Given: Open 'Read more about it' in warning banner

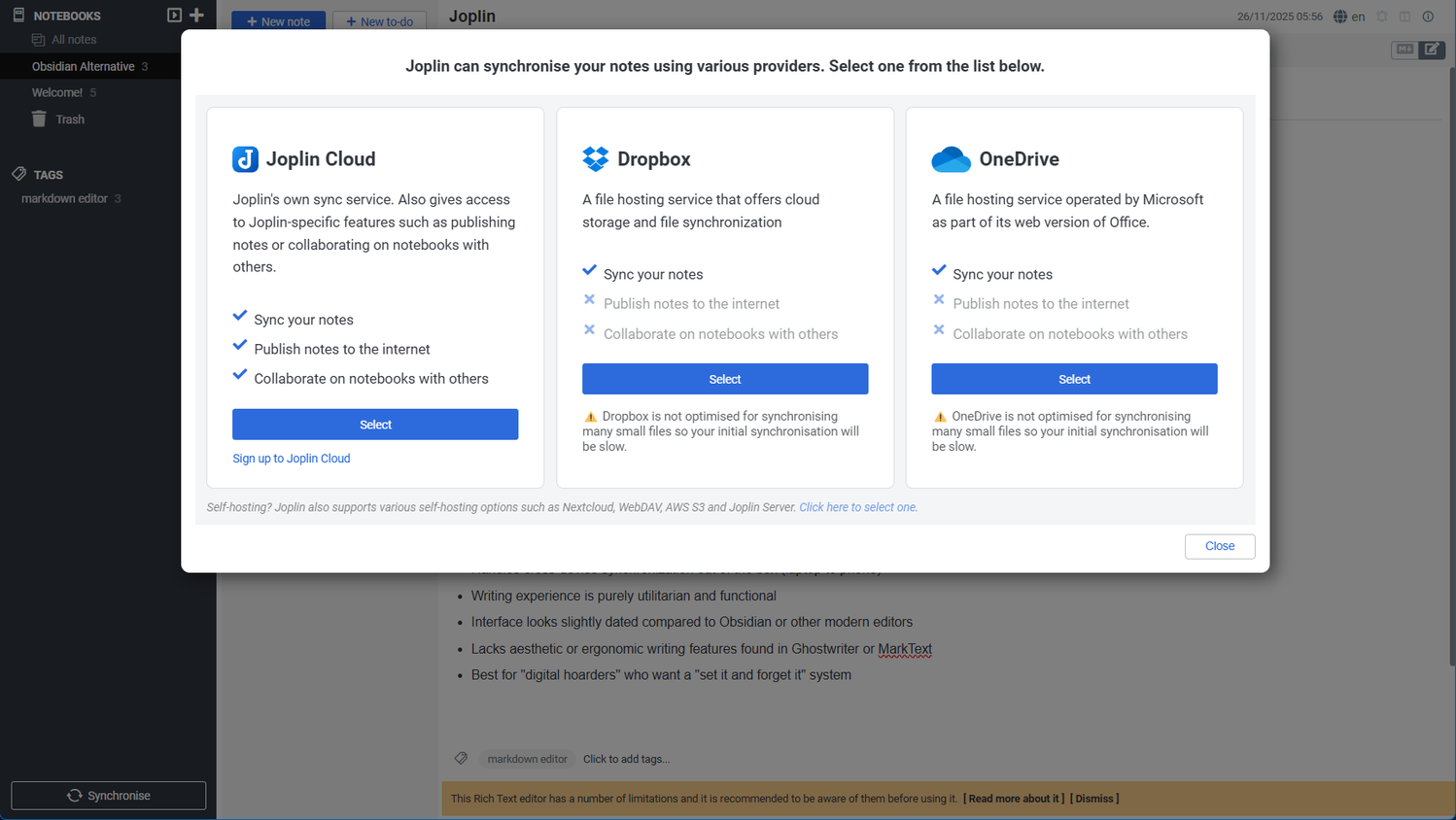Looking at the screenshot, I should (1014, 799).
